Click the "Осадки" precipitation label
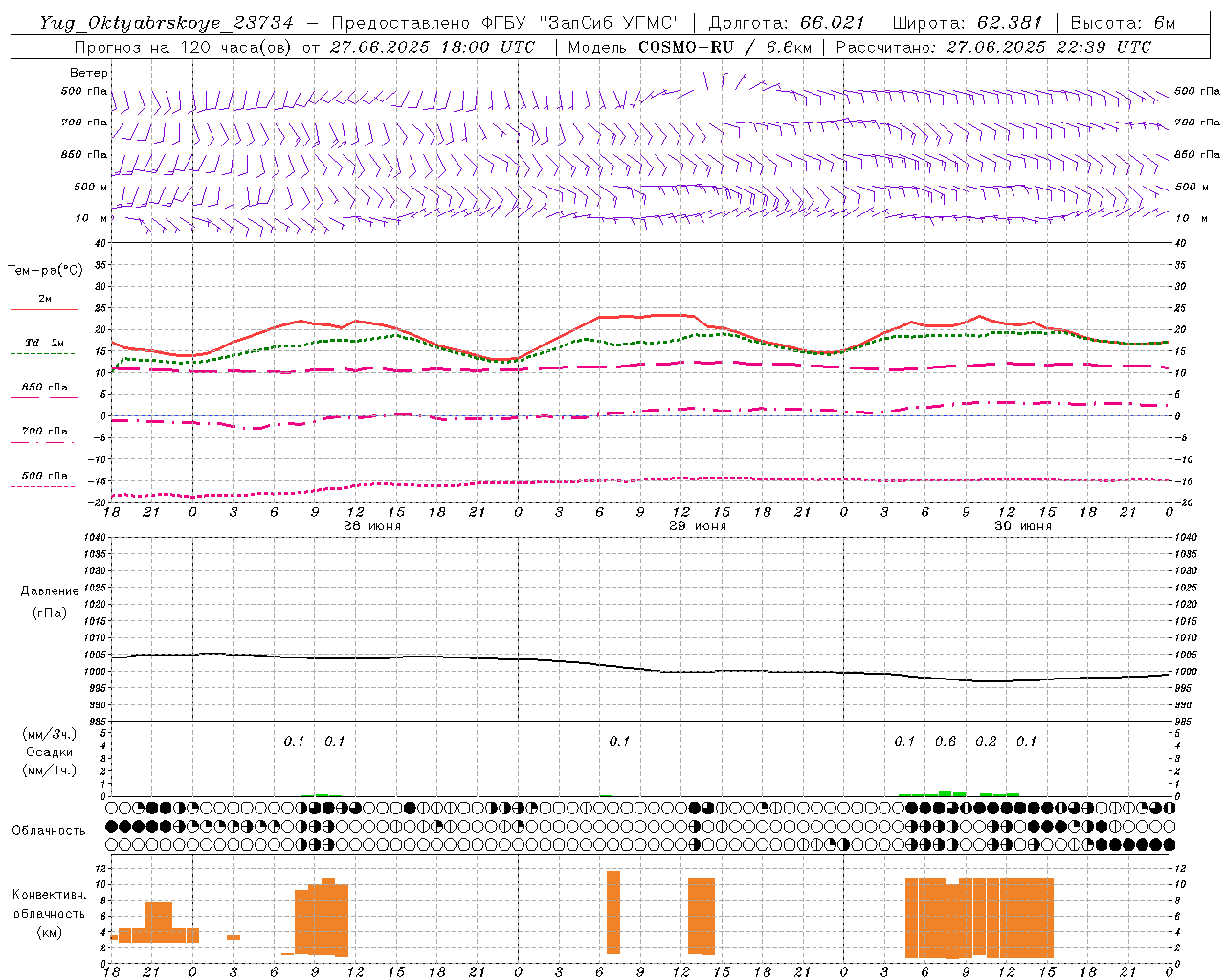The image size is (1225, 980). 50,752
